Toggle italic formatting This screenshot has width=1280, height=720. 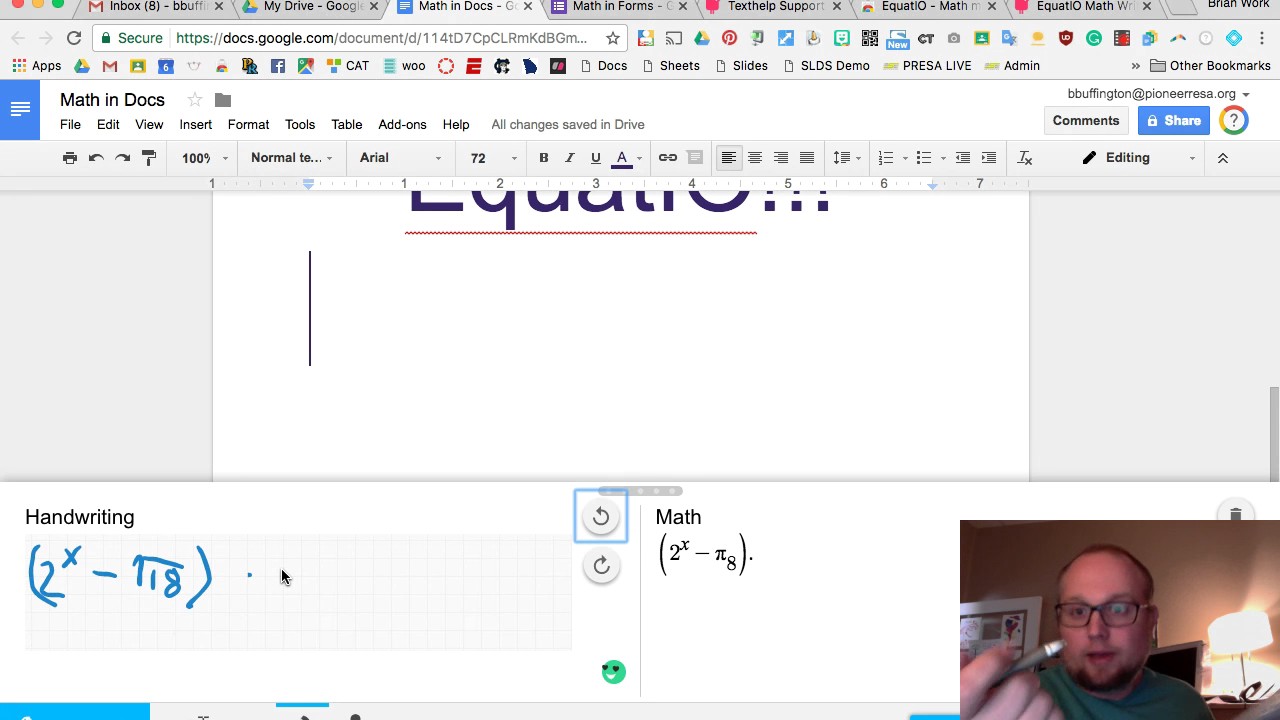click(569, 158)
